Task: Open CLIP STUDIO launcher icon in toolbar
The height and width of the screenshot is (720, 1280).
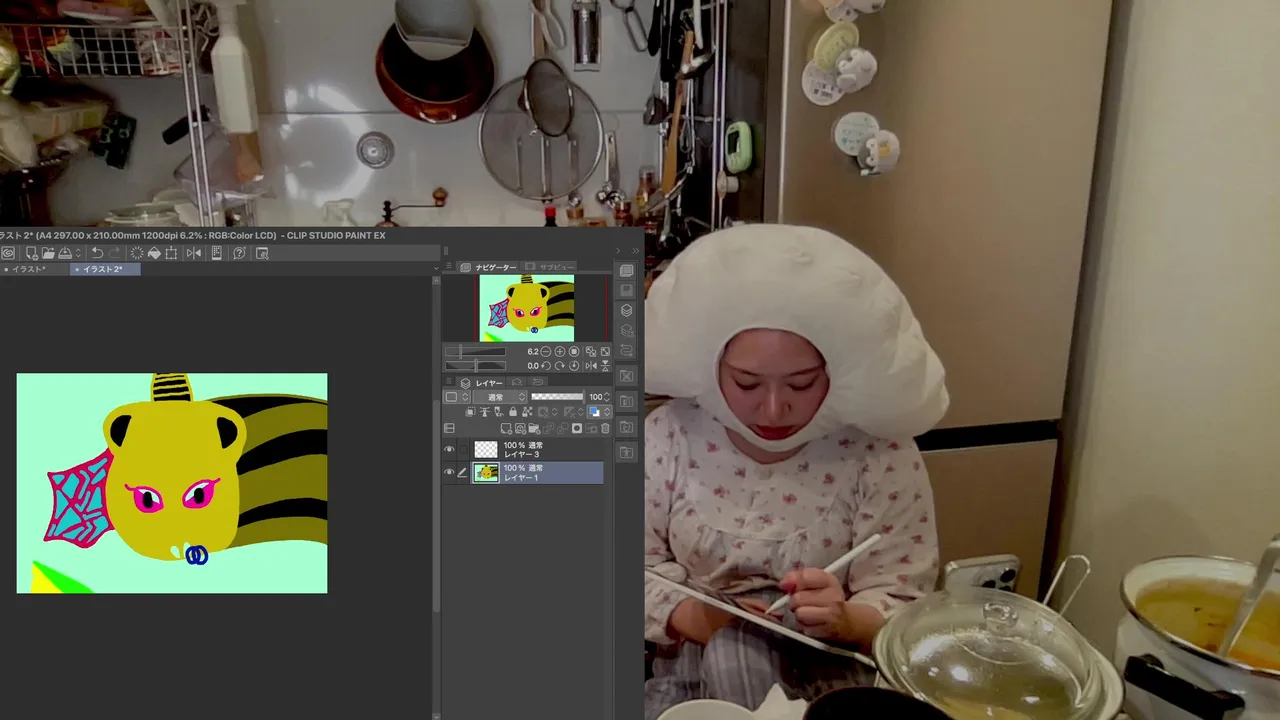Action: [8, 253]
